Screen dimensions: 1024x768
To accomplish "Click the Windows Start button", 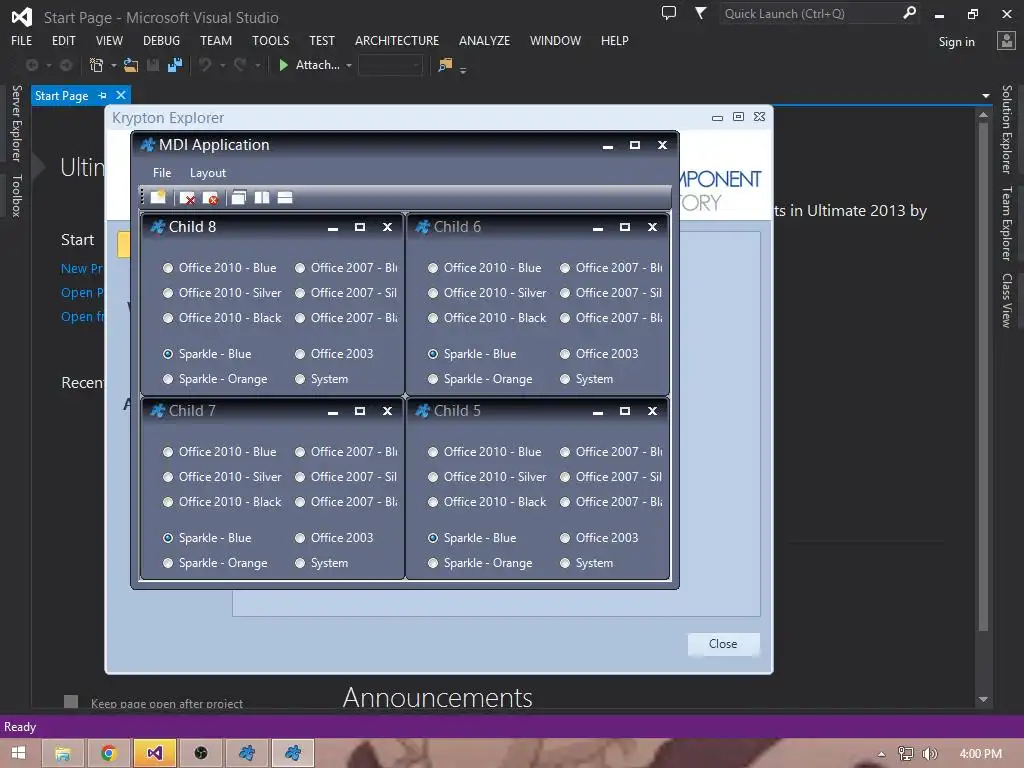I will click(x=18, y=753).
